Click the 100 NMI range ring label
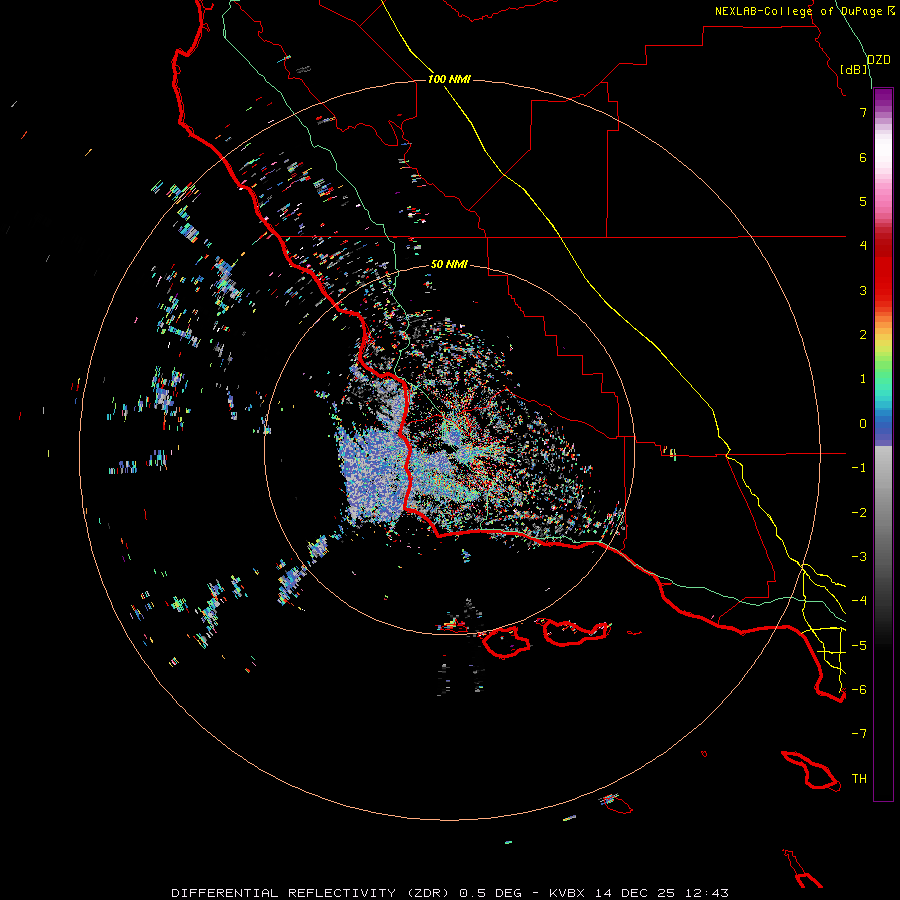 point(449,79)
